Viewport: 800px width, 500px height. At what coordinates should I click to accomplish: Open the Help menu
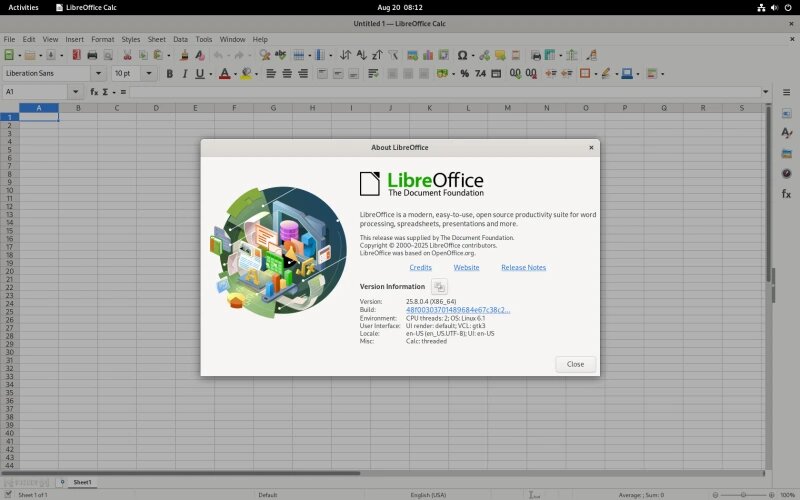[x=260, y=39]
